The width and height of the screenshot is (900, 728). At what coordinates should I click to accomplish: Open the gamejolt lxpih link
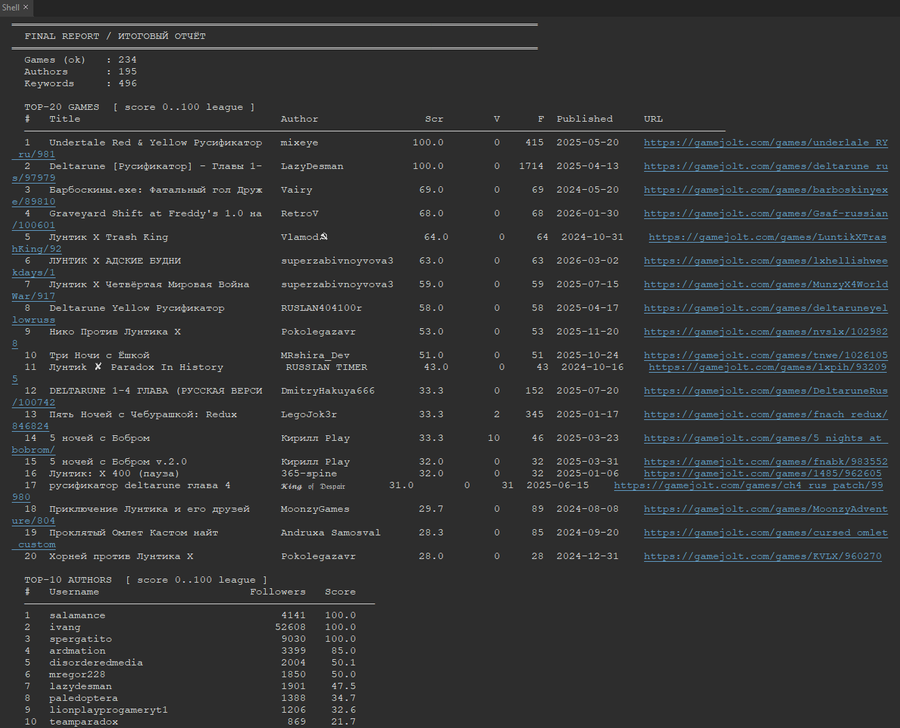point(767,367)
